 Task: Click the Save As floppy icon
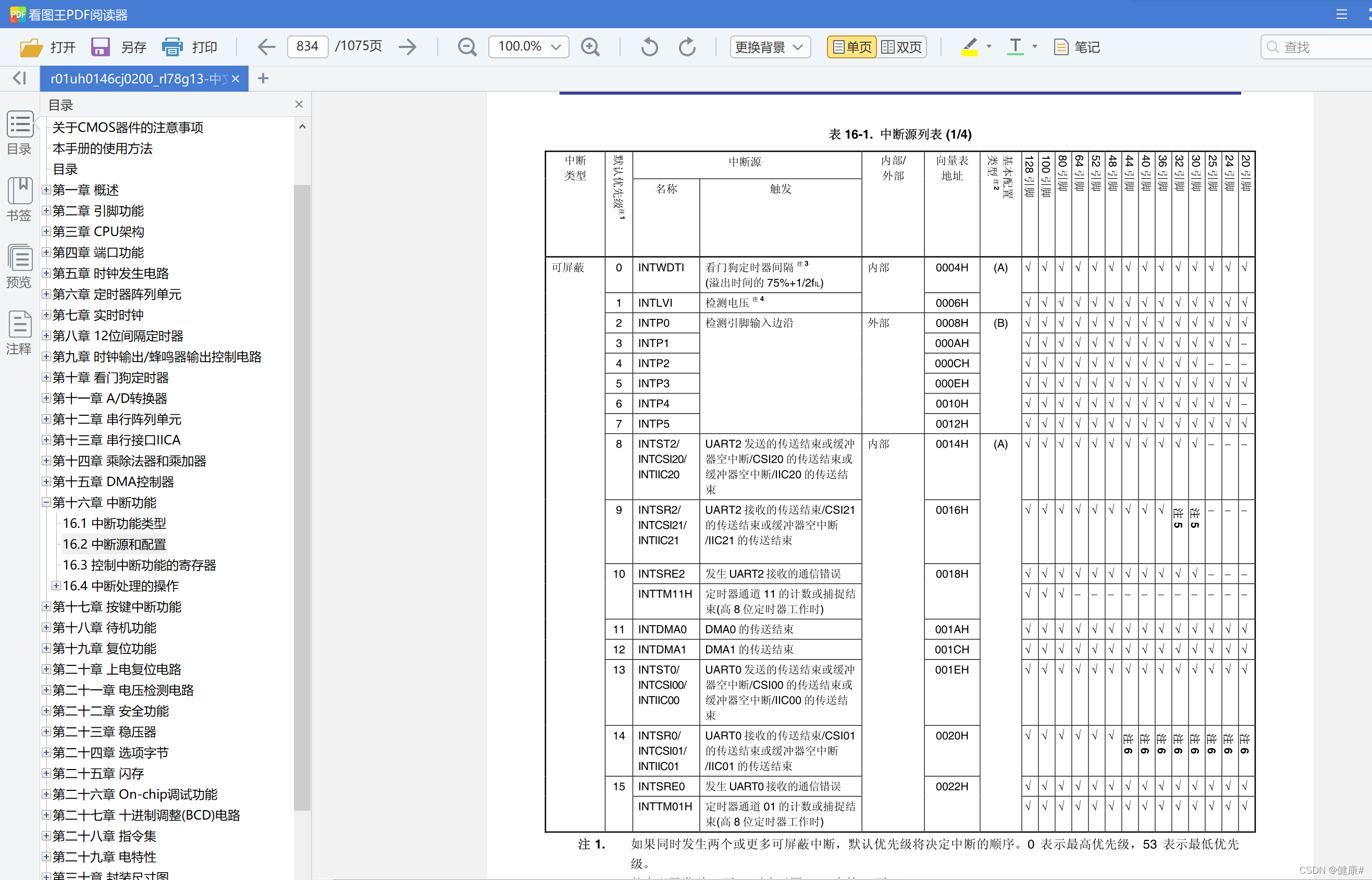pyautogui.click(x=100, y=47)
